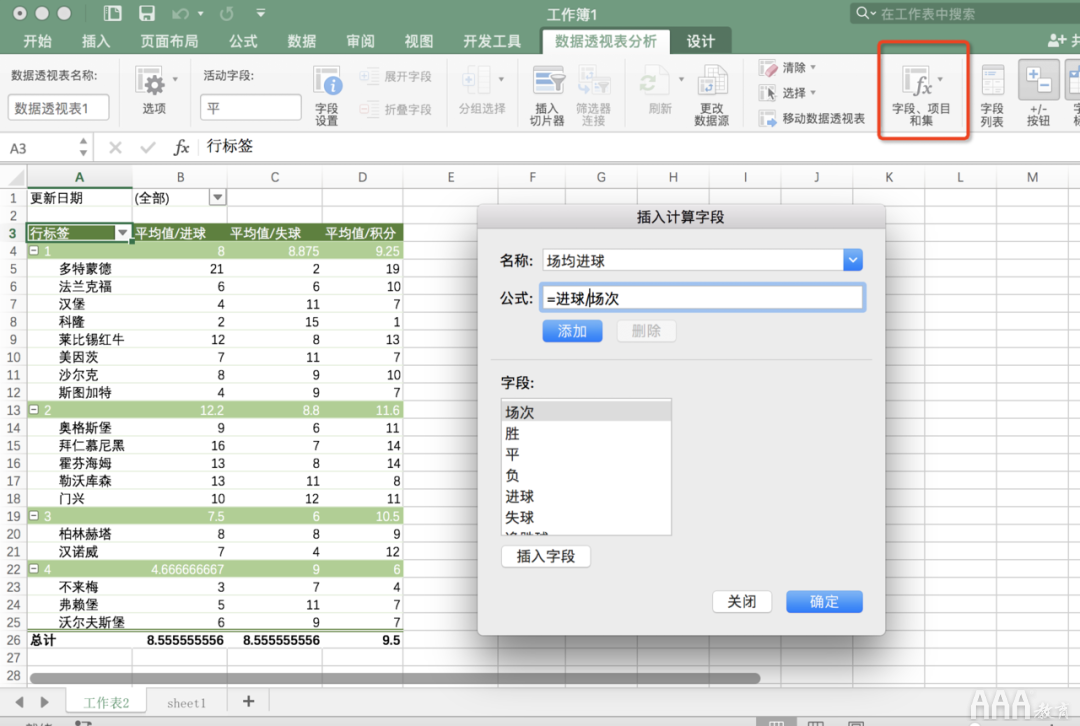The image size is (1080, 726).
Task: Click the Save icon in title bar
Action: pyautogui.click(x=147, y=13)
